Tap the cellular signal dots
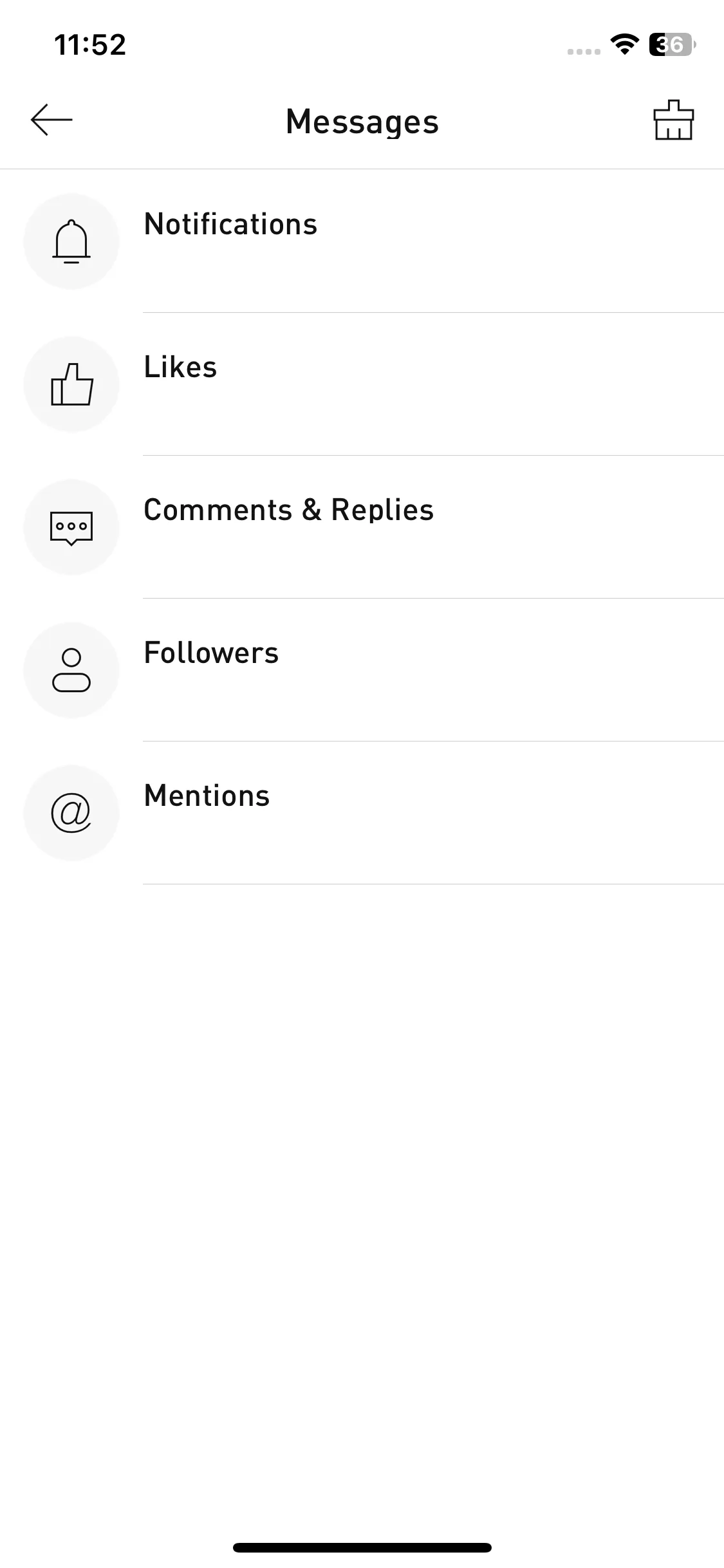The height and width of the screenshot is (1568, 724). [x=584, y=51]
